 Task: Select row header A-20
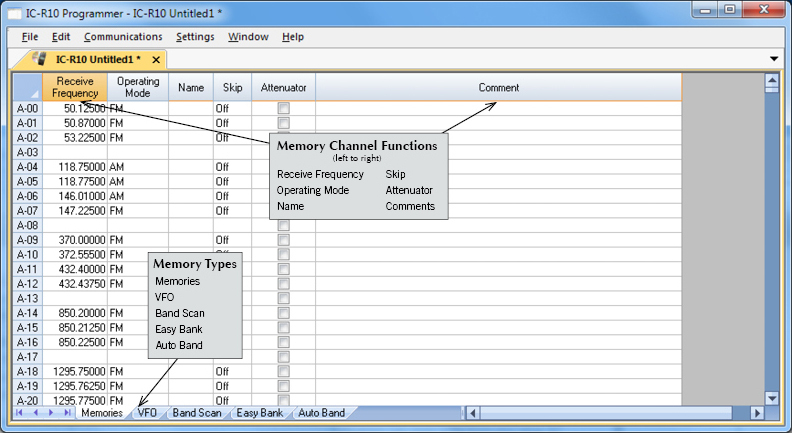click(x=28, y=401)
